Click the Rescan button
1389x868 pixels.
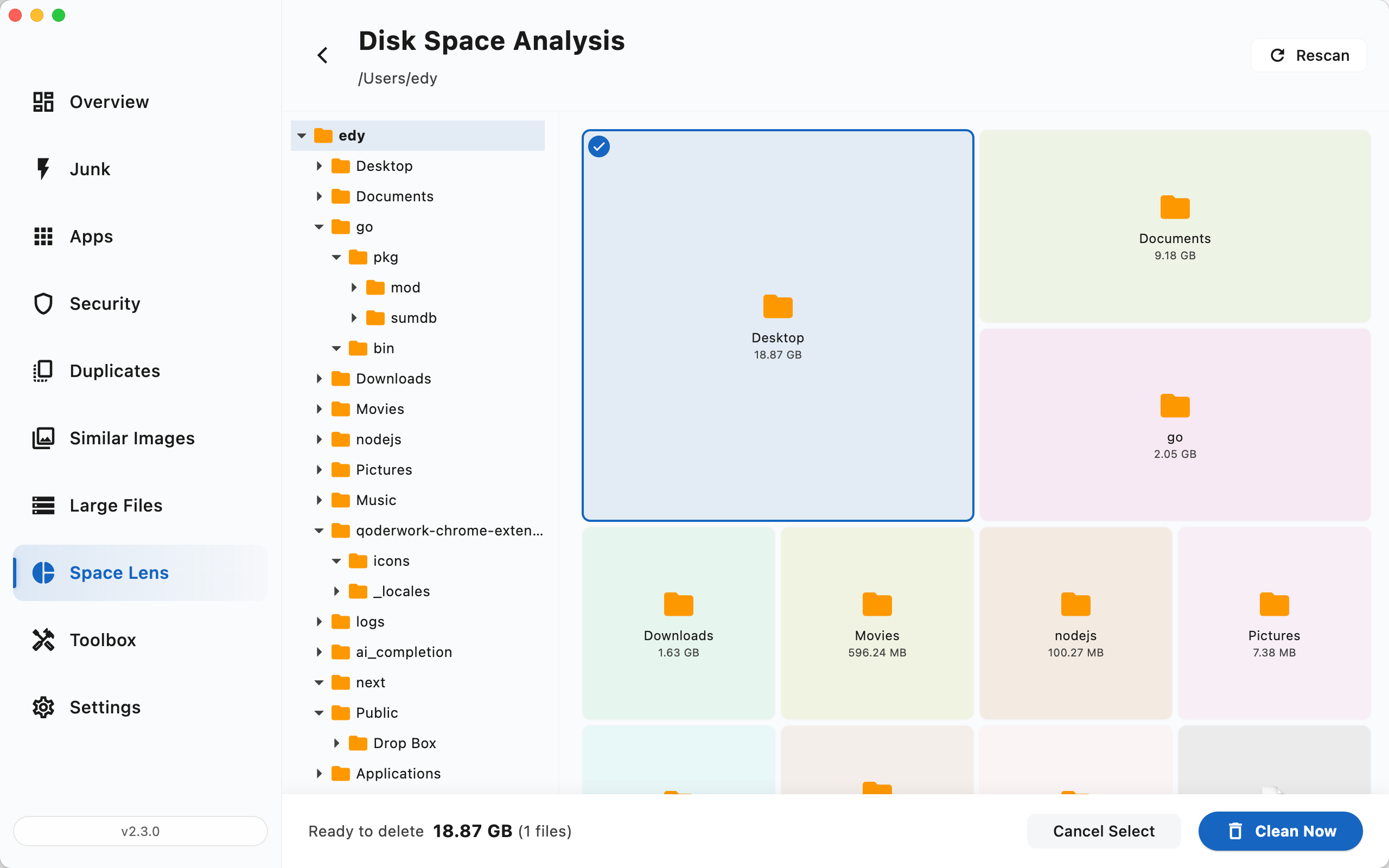click(x=1309, y=55)
